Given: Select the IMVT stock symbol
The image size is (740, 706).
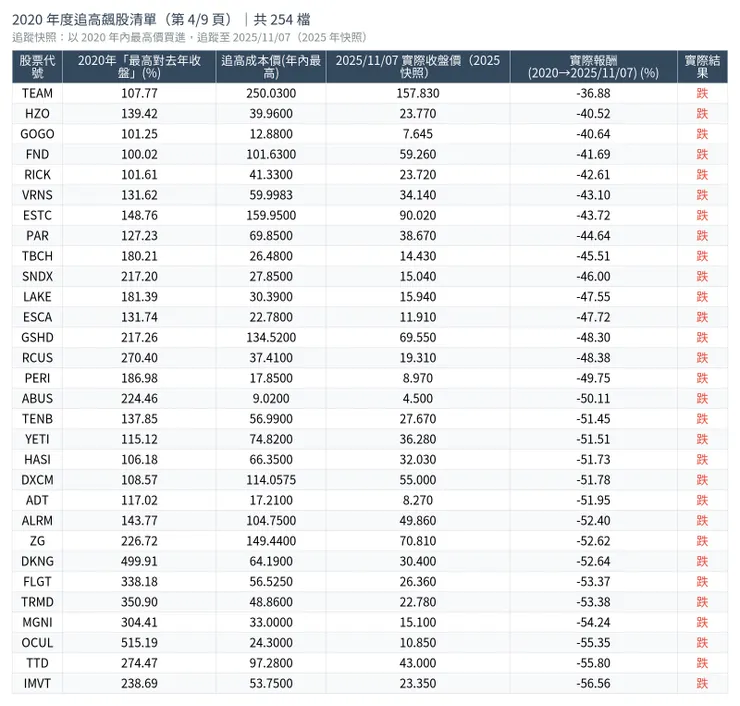Looking at the screenshot, I should point(37,683).
